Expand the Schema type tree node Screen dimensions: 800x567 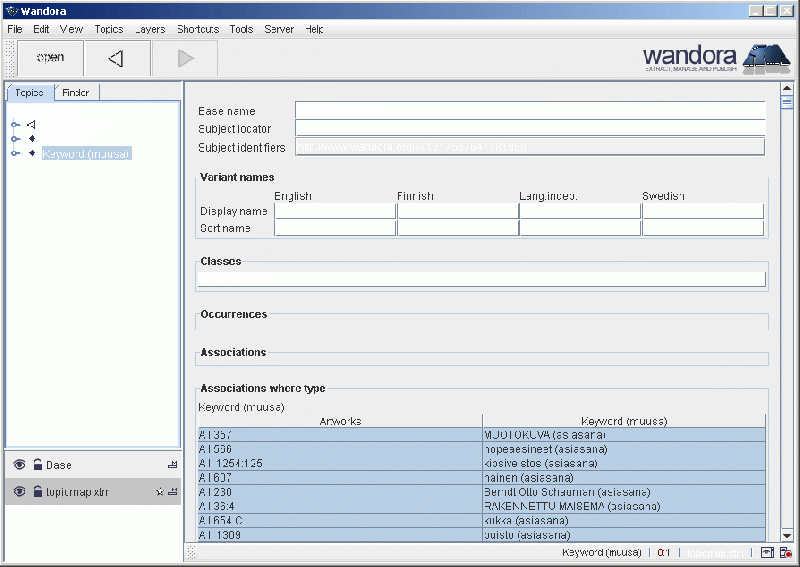tap(15, 125)
